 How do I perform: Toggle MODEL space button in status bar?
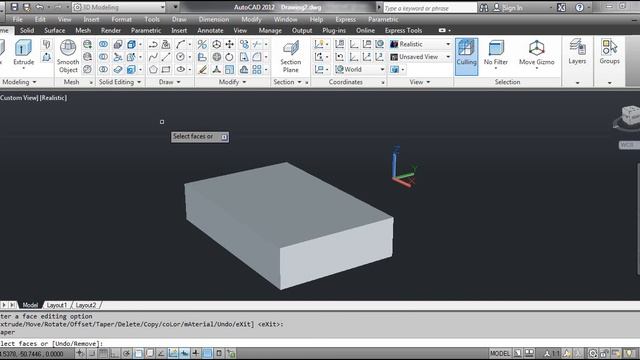[x=500, y=353]
